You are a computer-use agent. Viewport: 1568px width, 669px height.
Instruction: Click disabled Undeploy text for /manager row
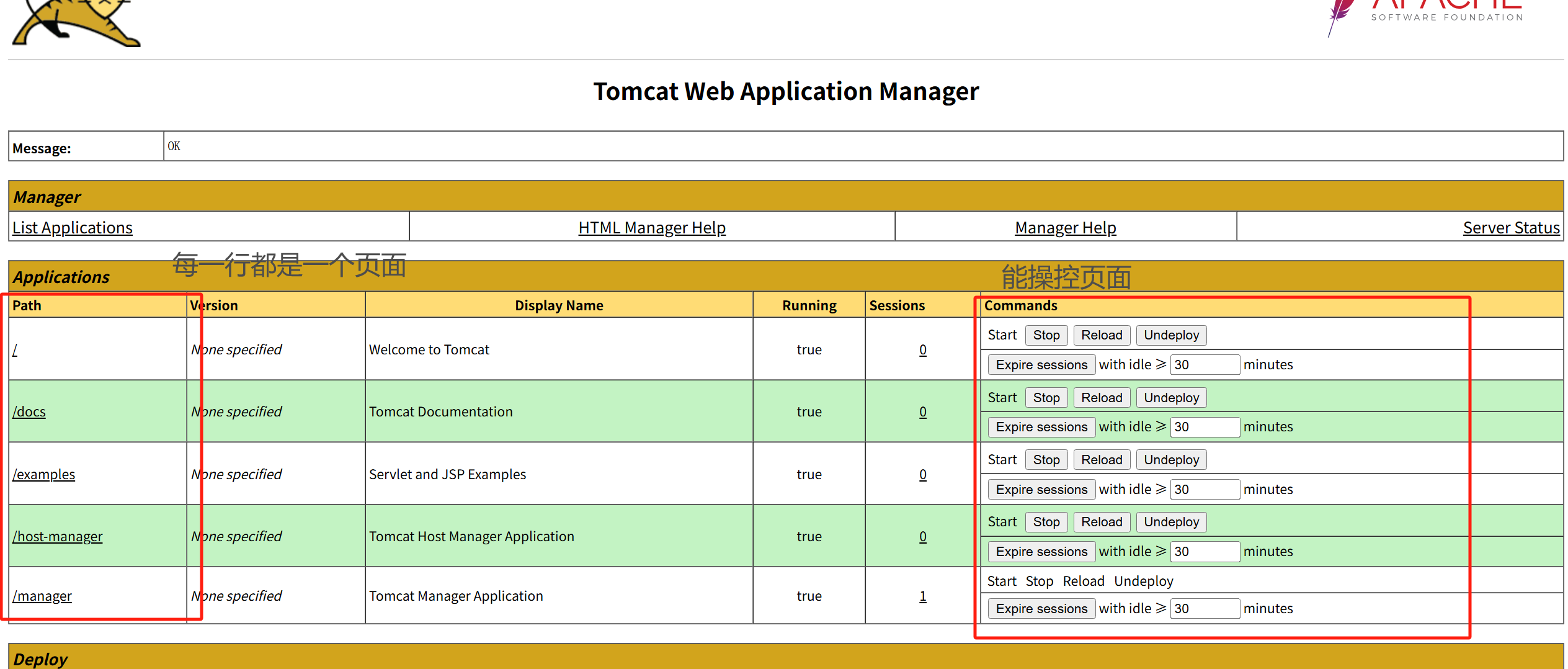tap(1144, 581)
